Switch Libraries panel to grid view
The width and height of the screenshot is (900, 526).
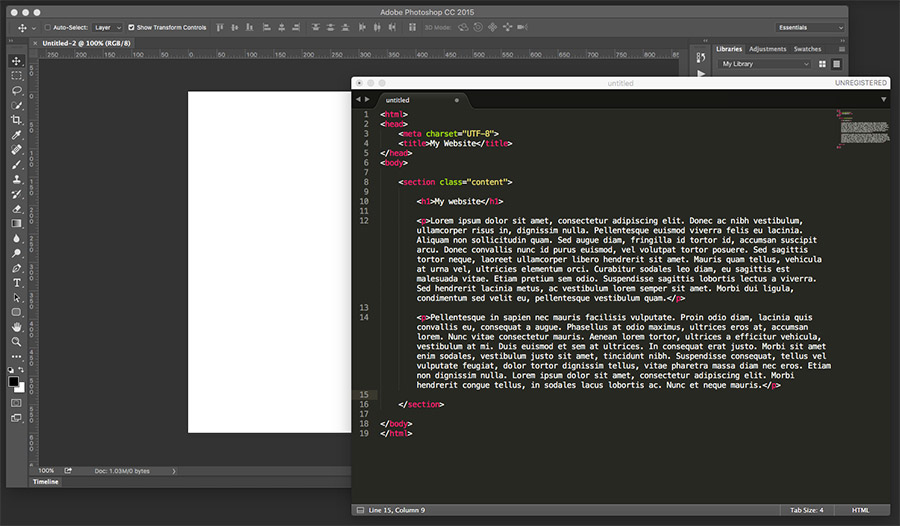[823, 64]
